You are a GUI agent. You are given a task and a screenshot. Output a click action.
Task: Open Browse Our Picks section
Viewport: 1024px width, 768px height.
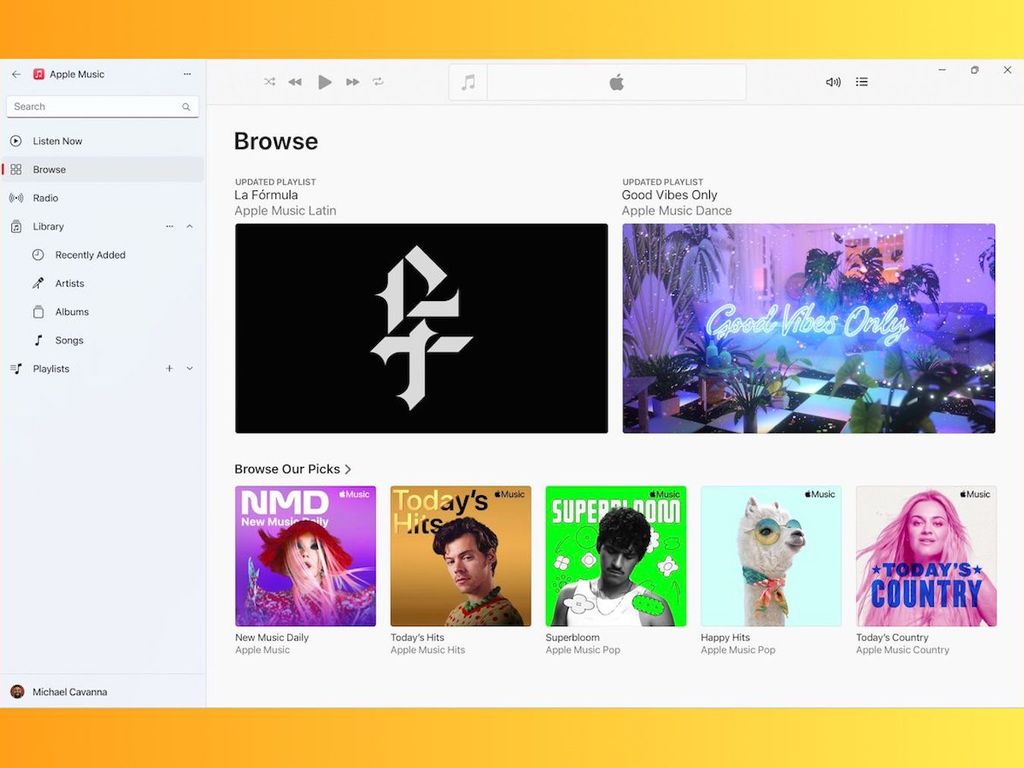point(293,469)
